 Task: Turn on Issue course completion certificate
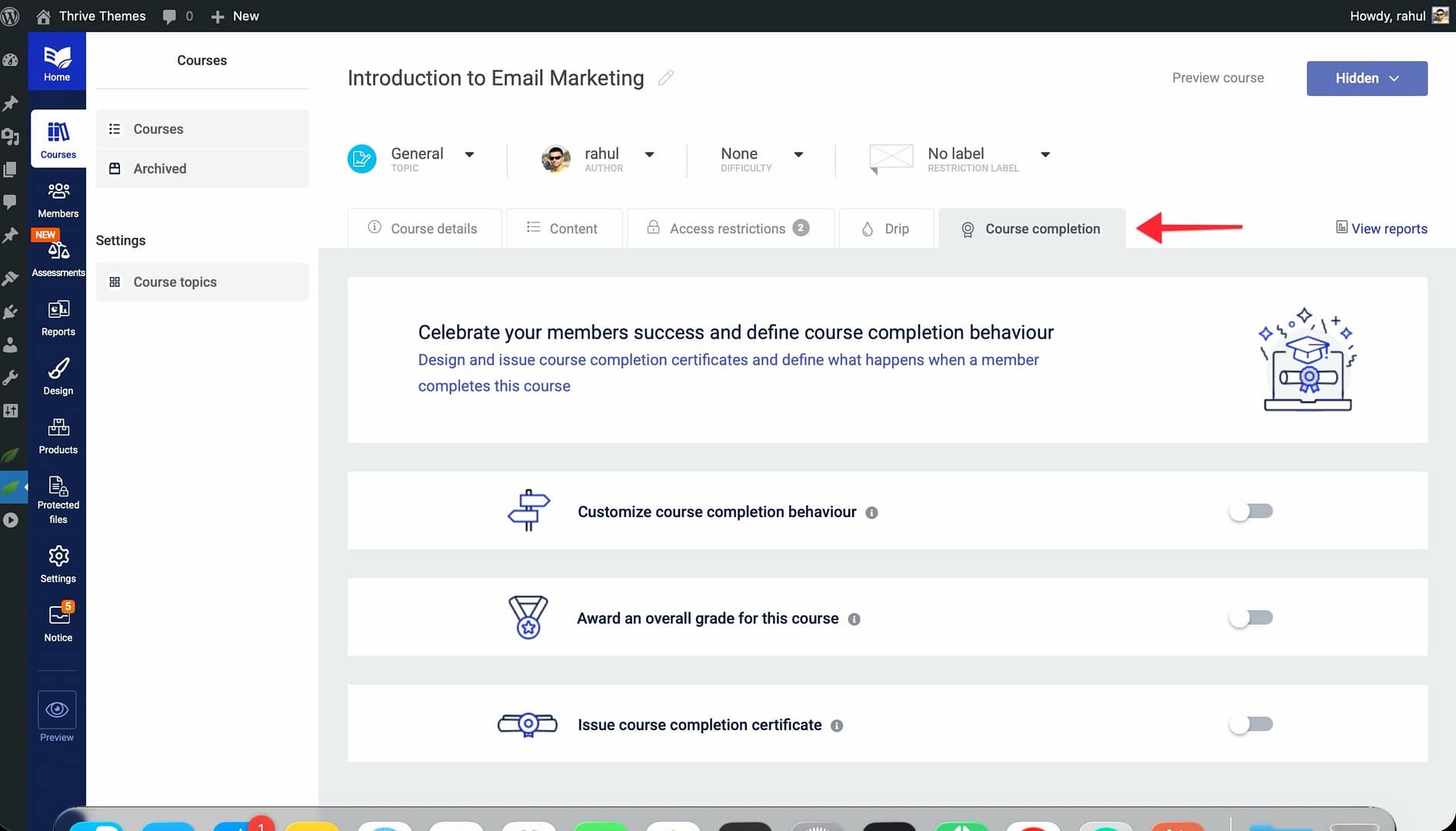coord(1251,725)
